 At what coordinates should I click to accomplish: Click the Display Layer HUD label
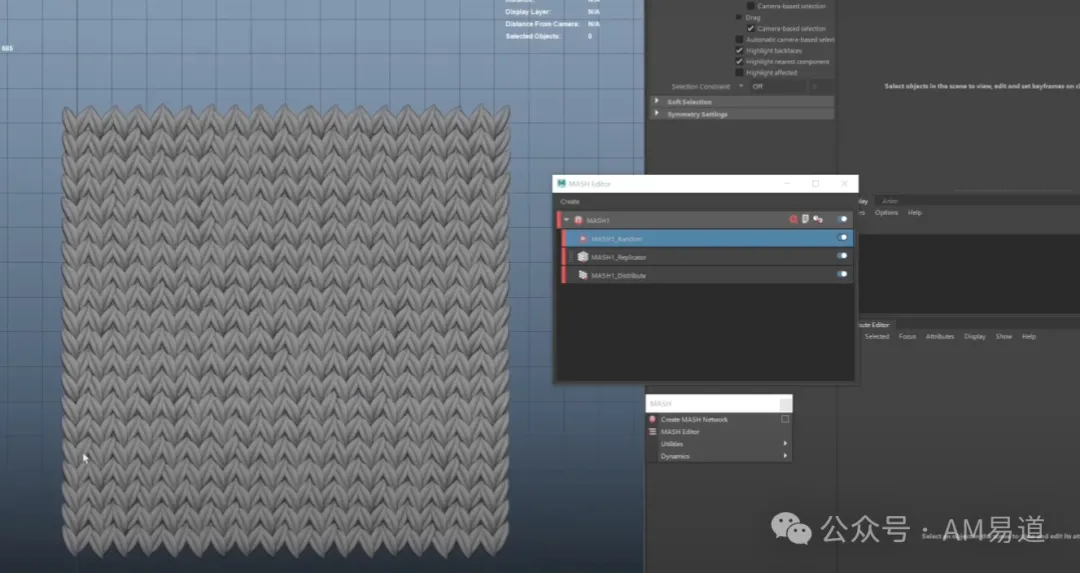point(528,12)
